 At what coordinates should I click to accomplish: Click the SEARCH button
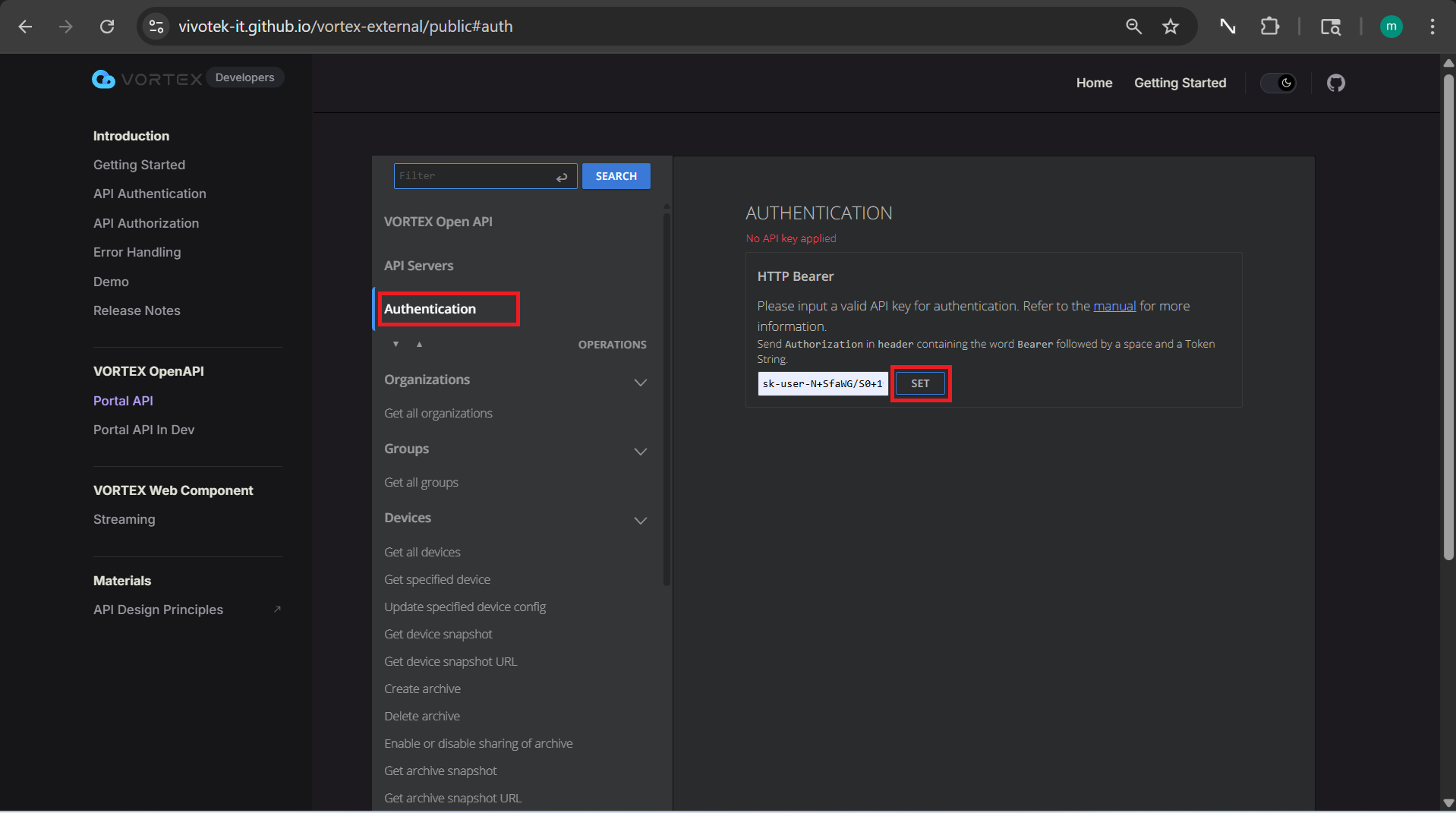pyautogui.click(x=616, y=176)
